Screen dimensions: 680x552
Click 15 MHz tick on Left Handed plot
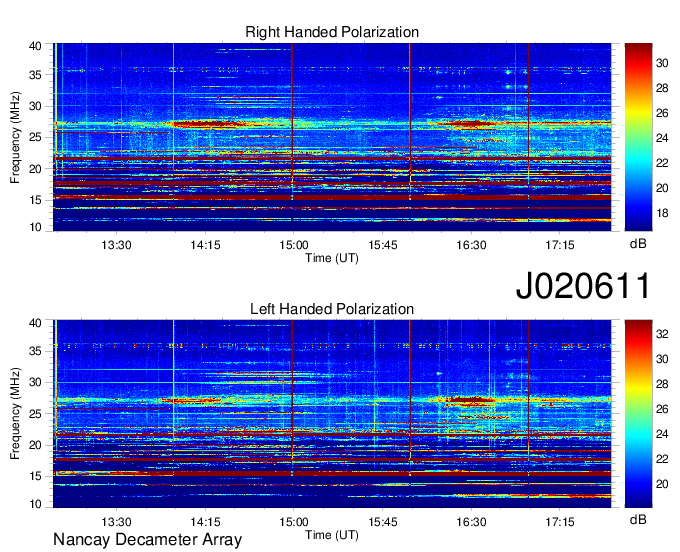[x=35, y=477]
